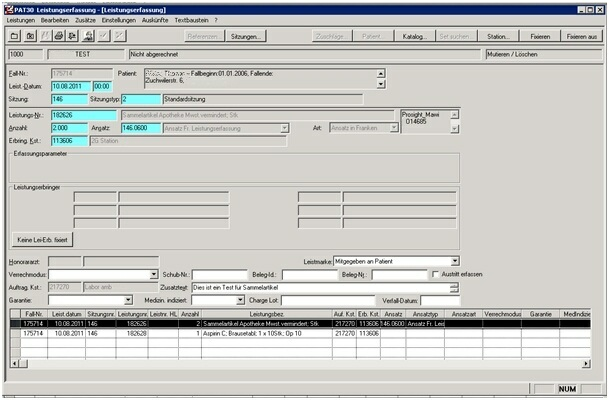Image resolution: width=609 pixels, height=400 pixels.
Task: Open the Leistungen menu
Action: coord(21,20)
